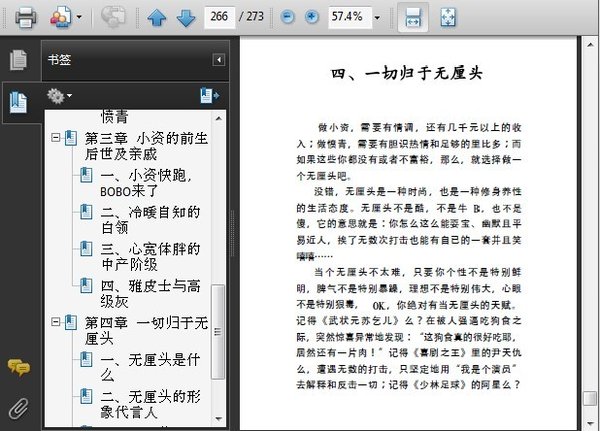This screenshot has height=431, width=600.
Task: Zoom out with the minus icon
Action: (287, 17)
